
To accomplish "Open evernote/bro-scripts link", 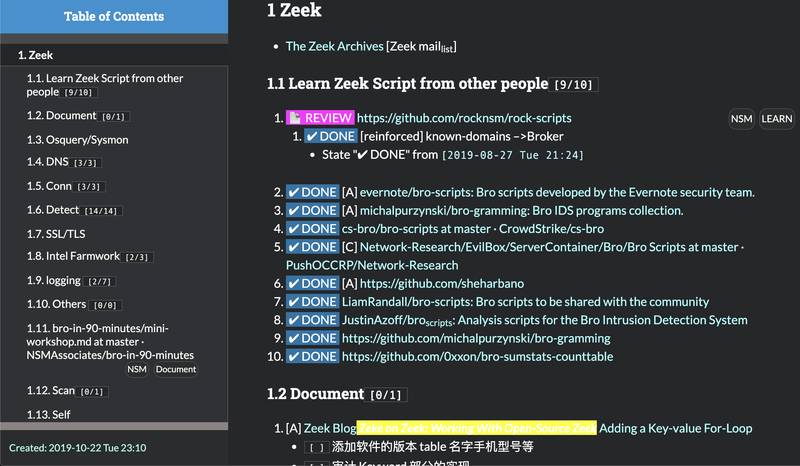I will (557, 192).
